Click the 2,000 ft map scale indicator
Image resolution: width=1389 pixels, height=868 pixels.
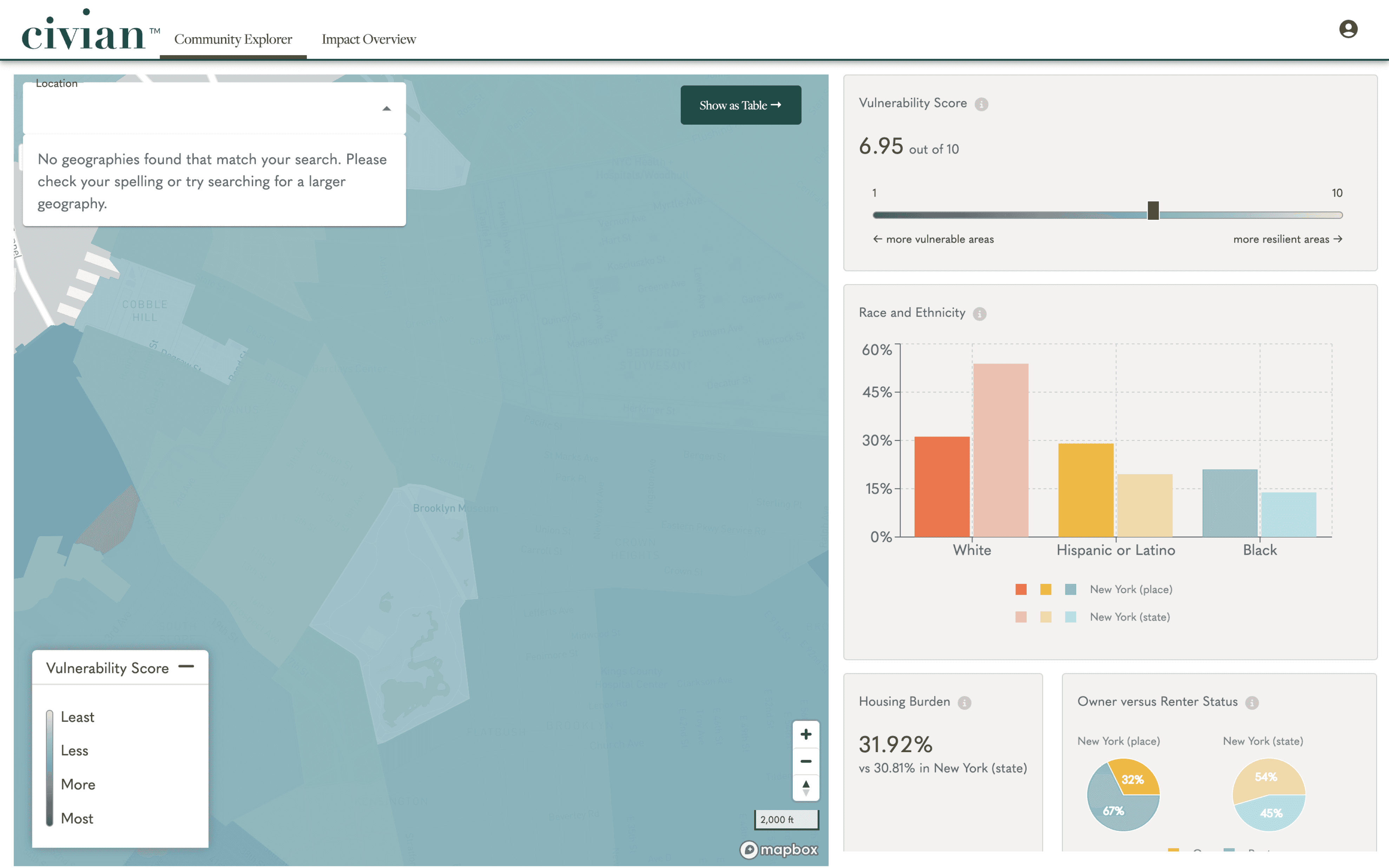(x=786, y=820)
